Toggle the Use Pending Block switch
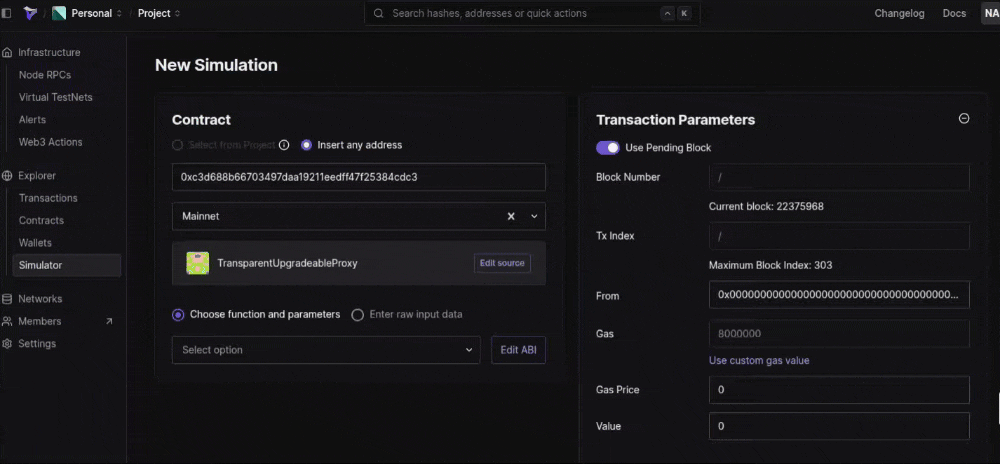Viewport: 1000px width, 464px height. tap(607, 148)
